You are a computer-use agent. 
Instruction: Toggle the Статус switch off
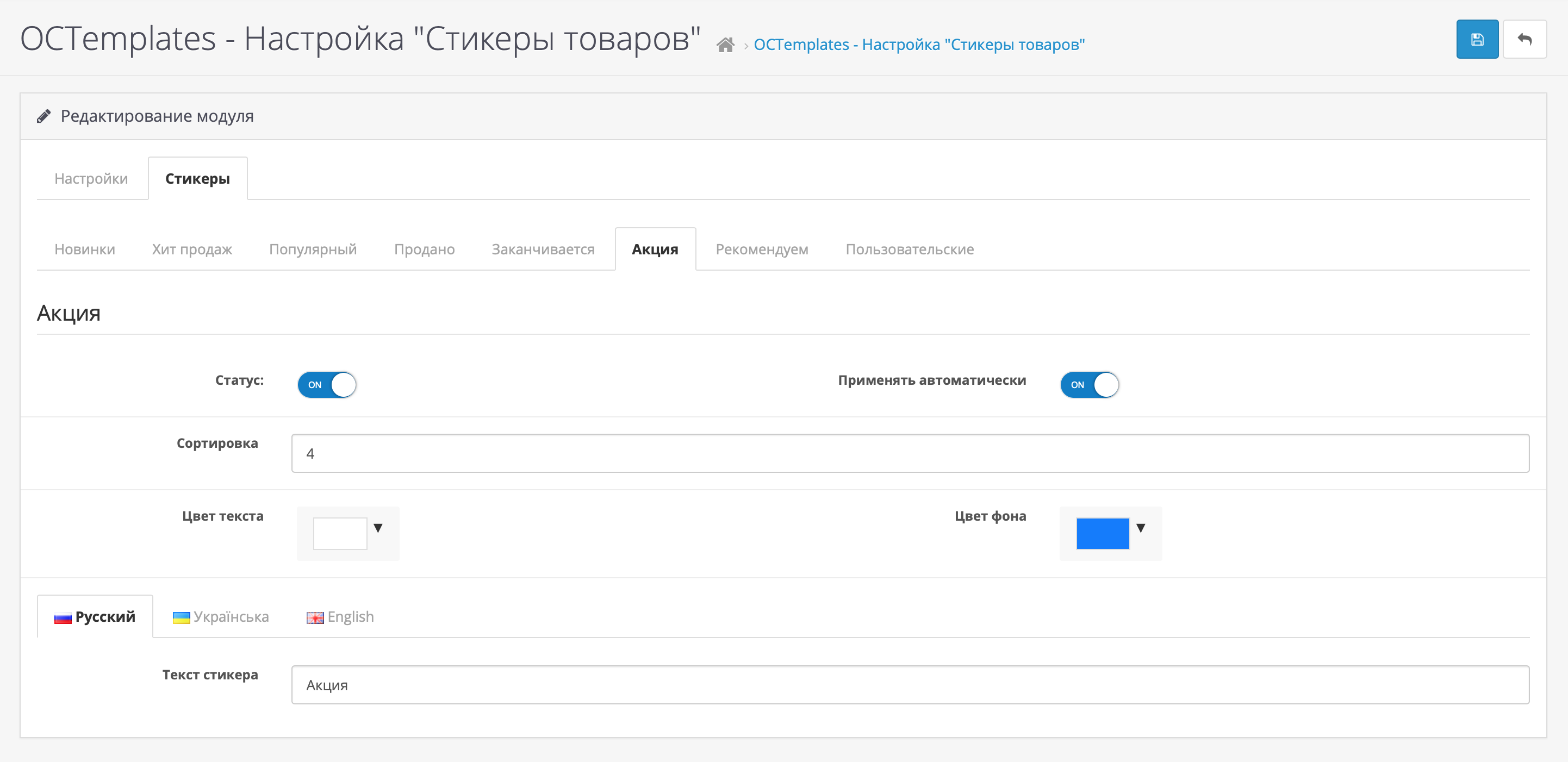(327, 385)
